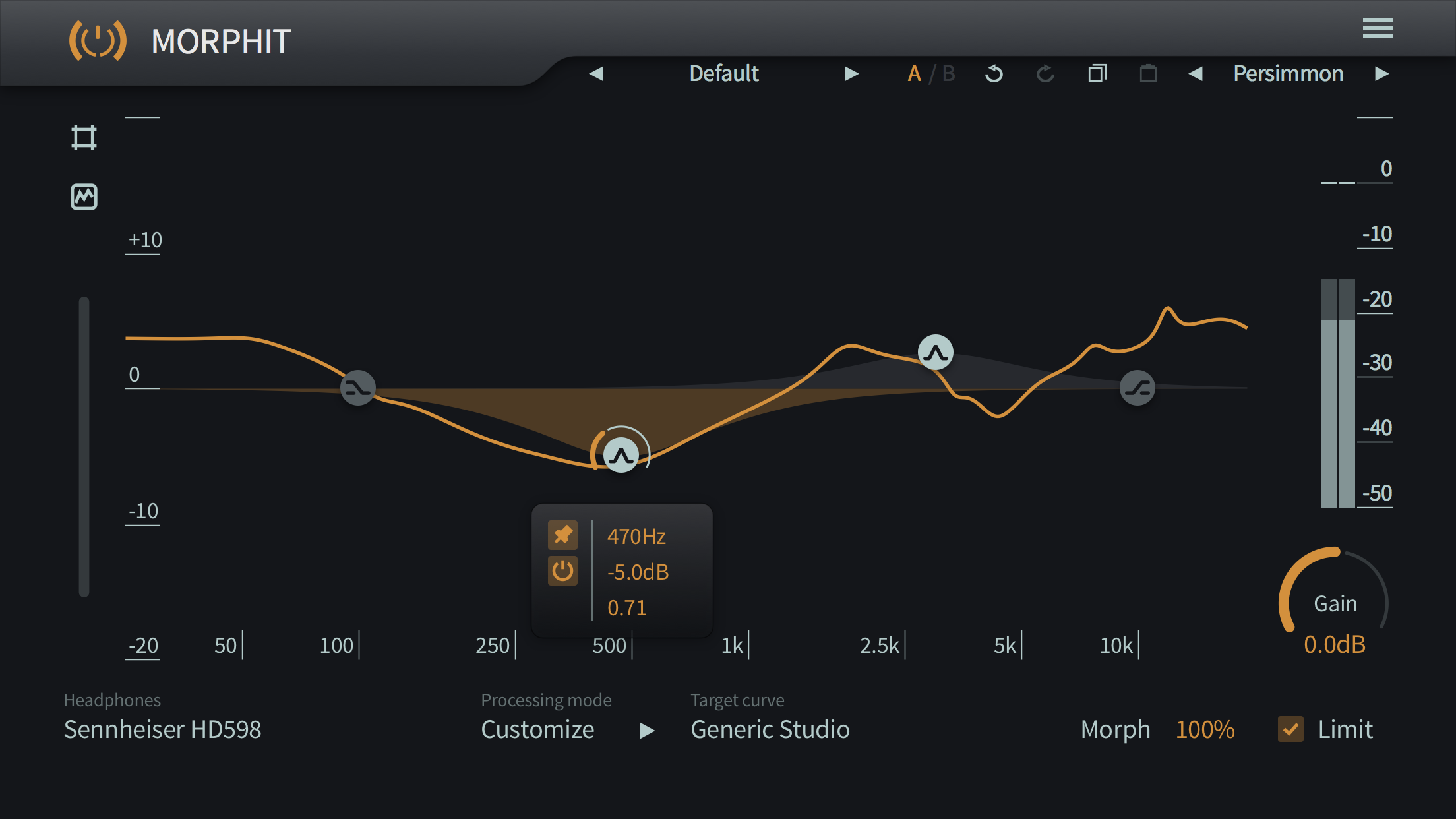Open the hamburger menu
Viewport: 1456px width, 819px height.
tap(1378, 28)
